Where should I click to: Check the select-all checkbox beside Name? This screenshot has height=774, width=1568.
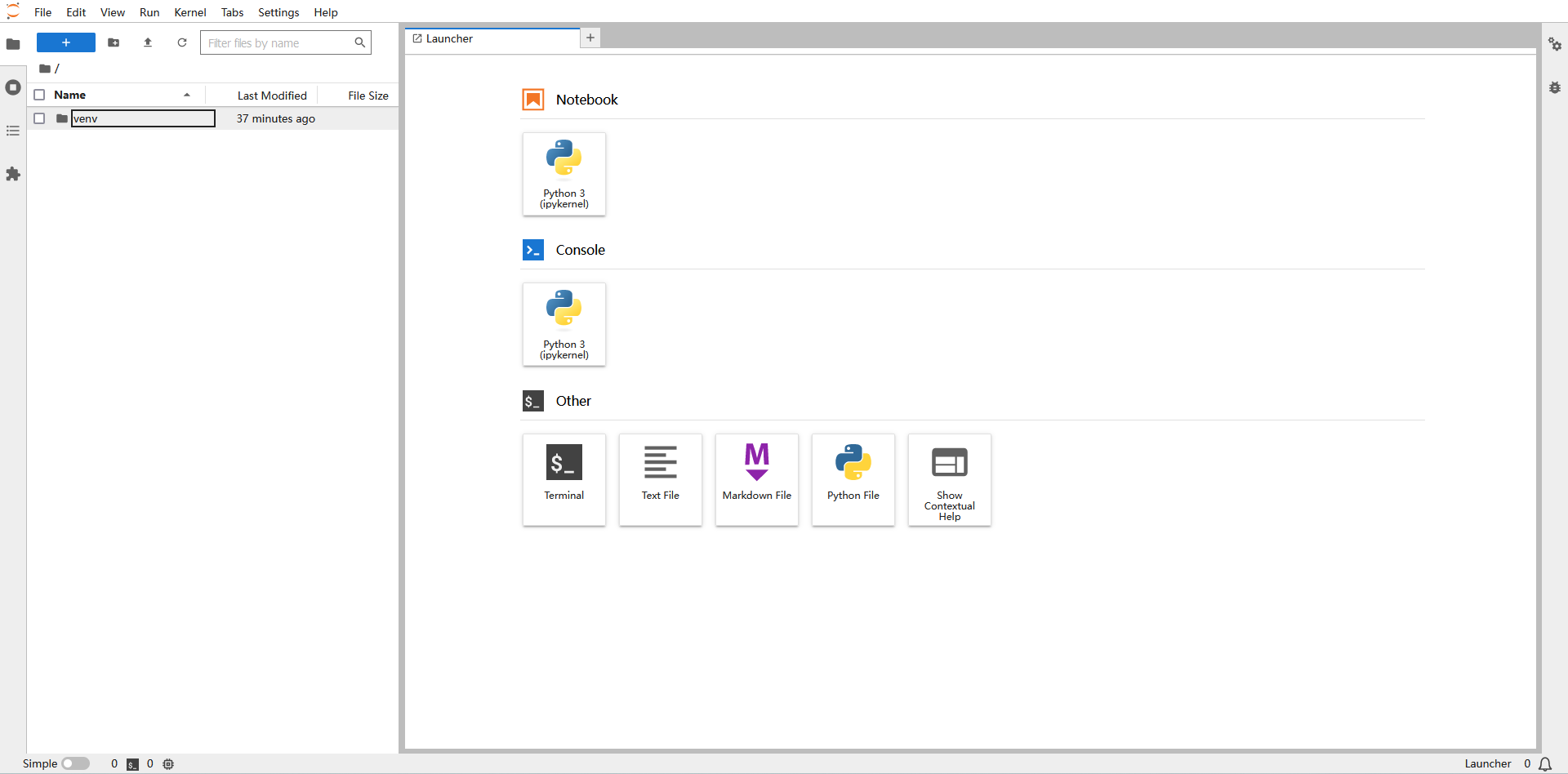39,95
